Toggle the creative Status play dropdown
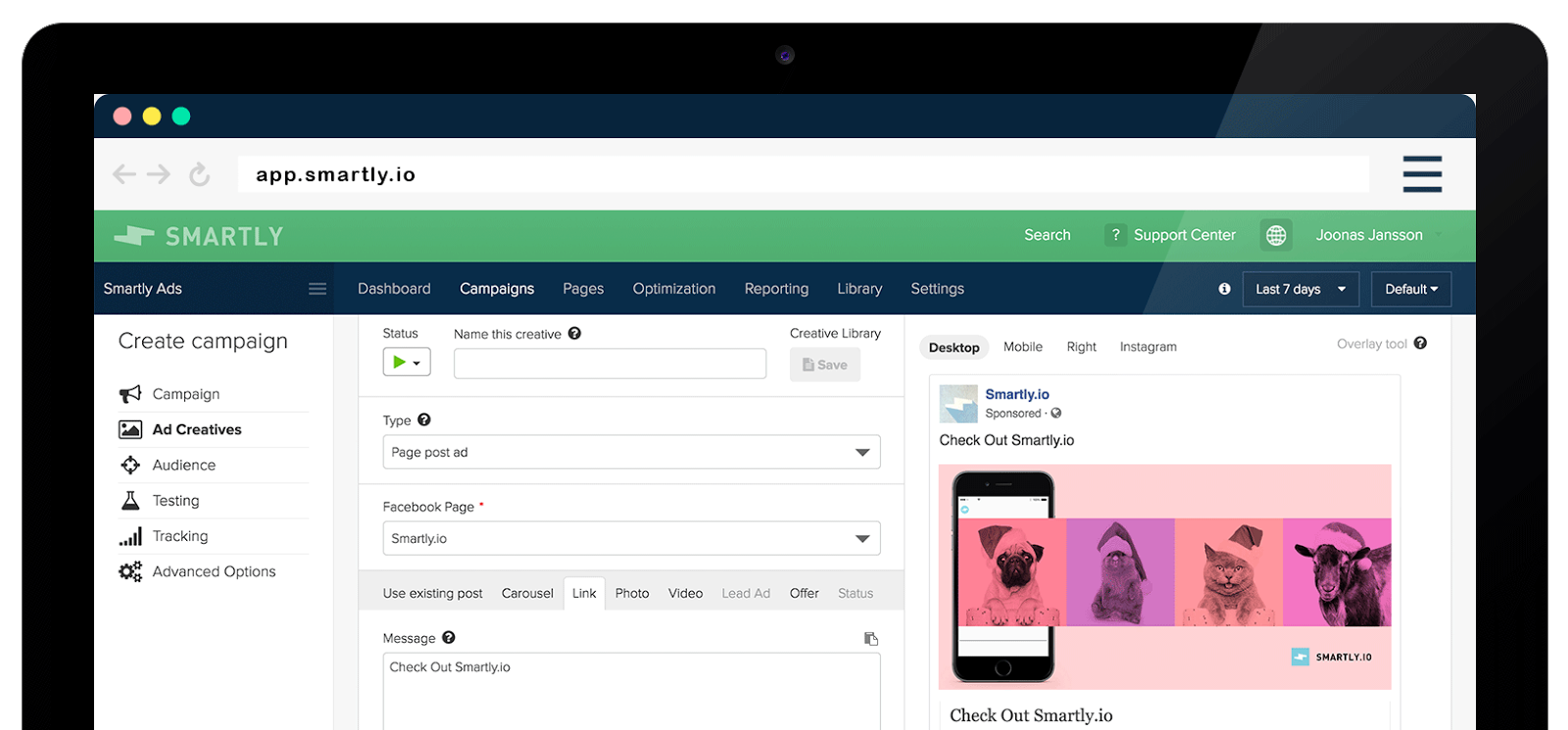1568x730 pixels. click(x=407, y=363)
